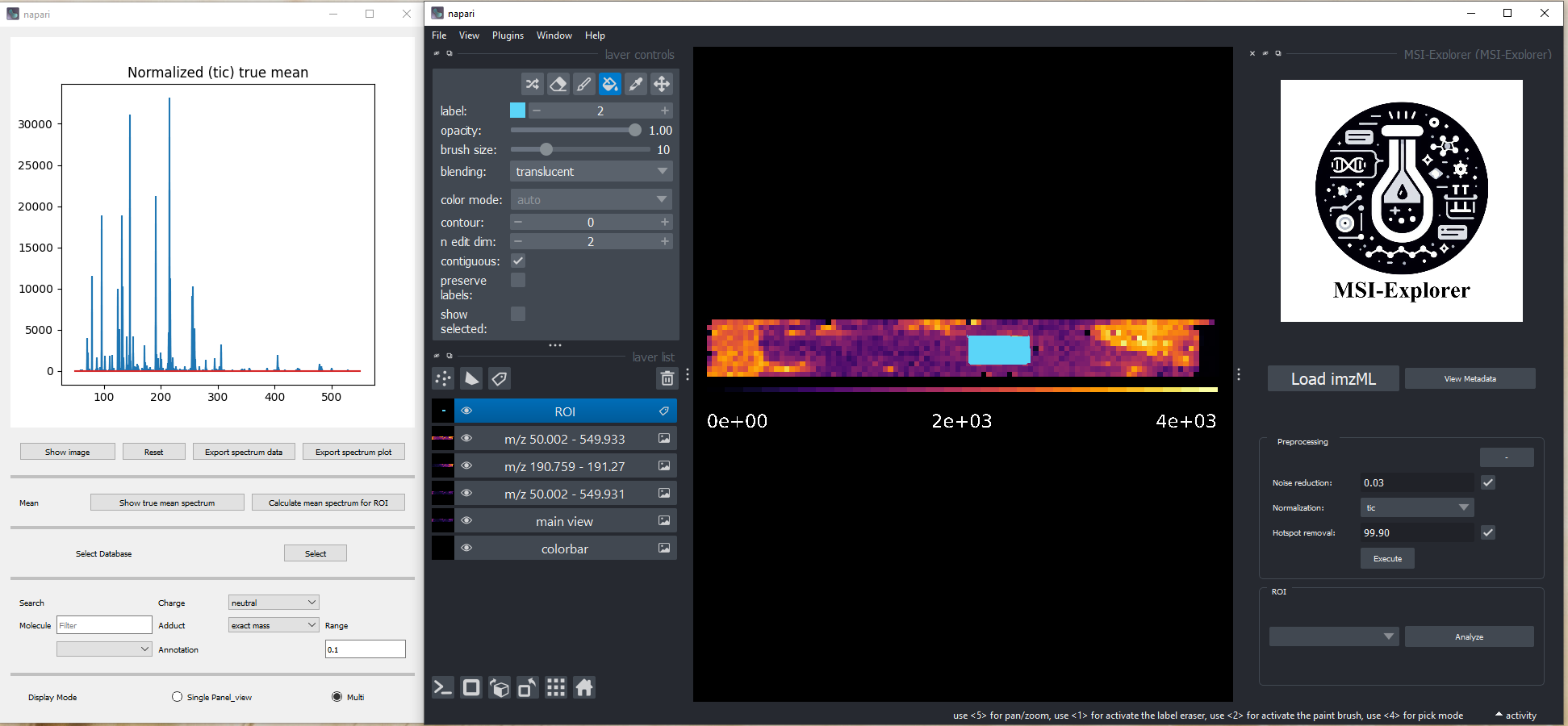Select the fill bucket tool
The height and width of the screenshot is (726, 1568).
pos(610,84)
